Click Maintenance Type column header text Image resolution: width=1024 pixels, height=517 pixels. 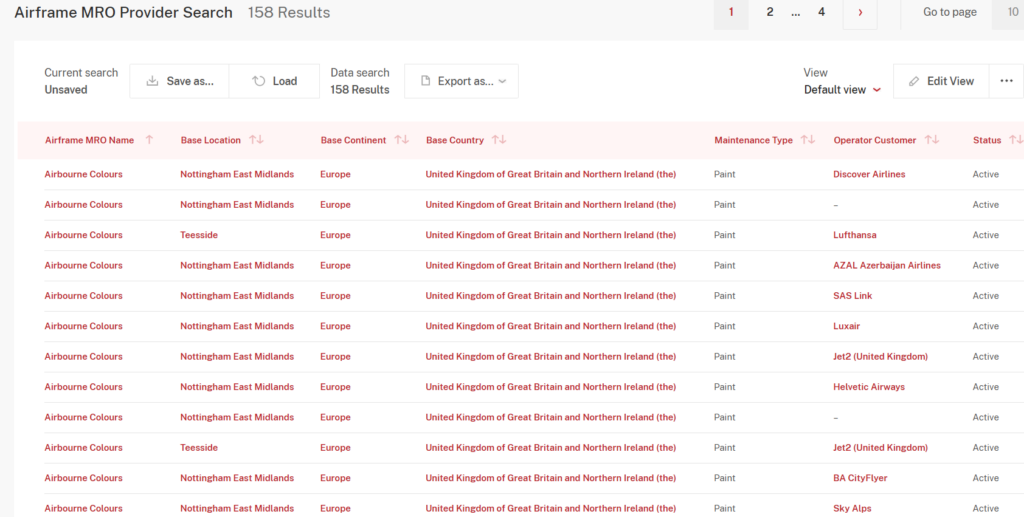753,140
